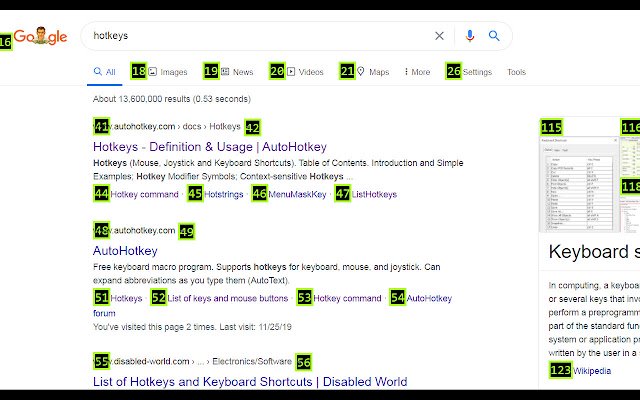
Task: Submit search with the blue magnifier icon
Action: [x=494, y=36]
